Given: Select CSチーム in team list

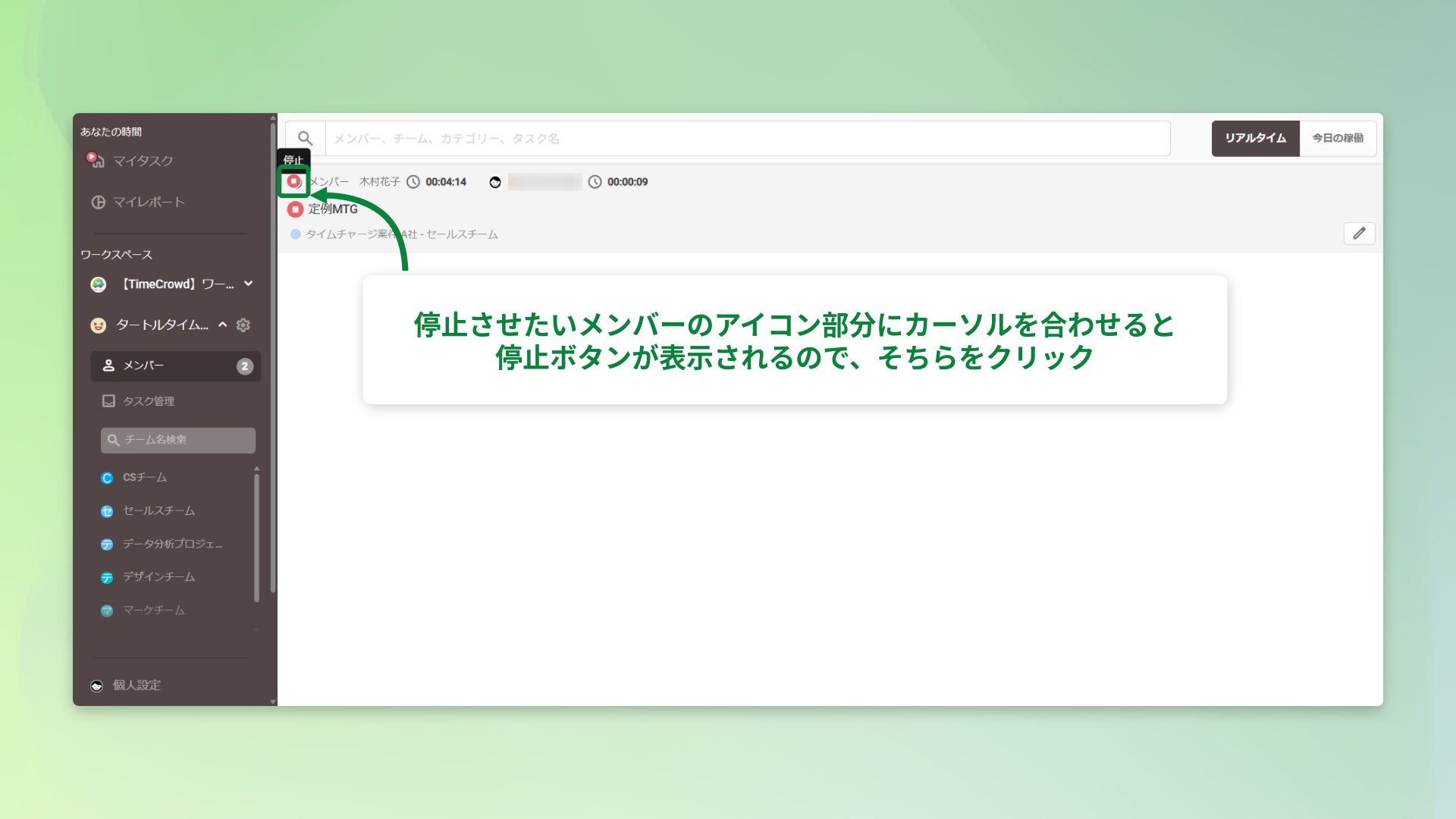Looking at the screenshot, I should (145, 478).
